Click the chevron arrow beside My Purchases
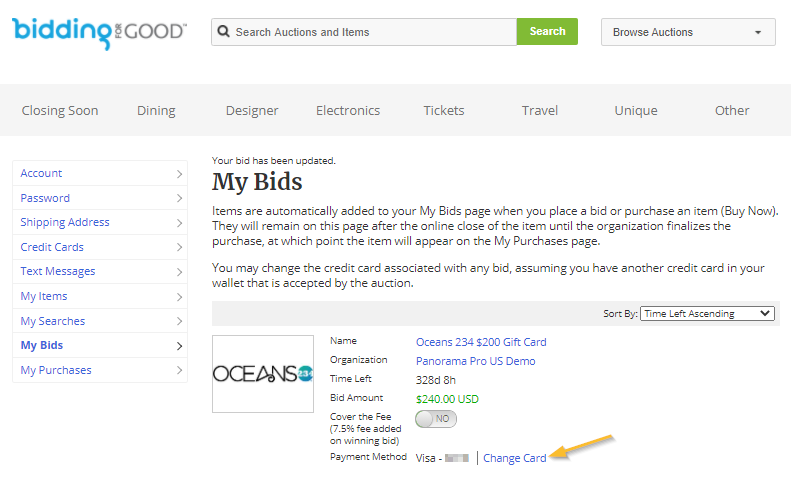Screen dimensions: 791x487 click(x=179, y=370)
